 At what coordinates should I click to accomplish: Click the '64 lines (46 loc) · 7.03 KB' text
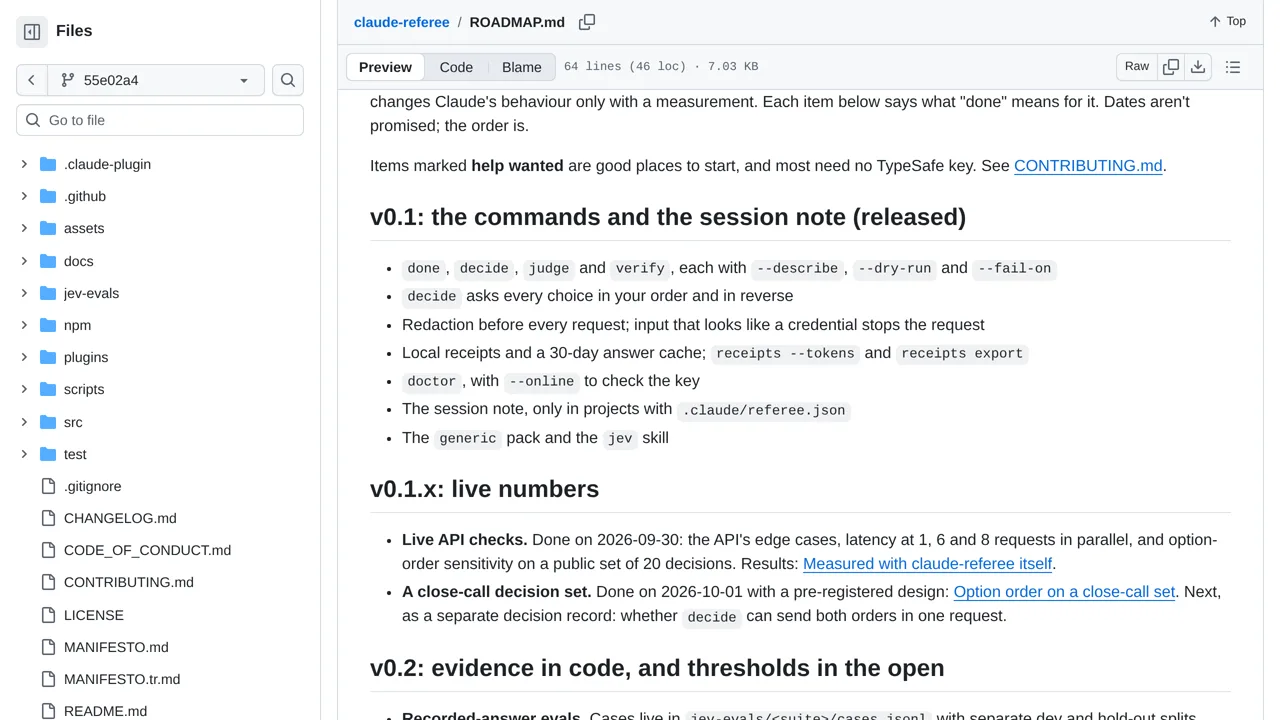(661, 67)
